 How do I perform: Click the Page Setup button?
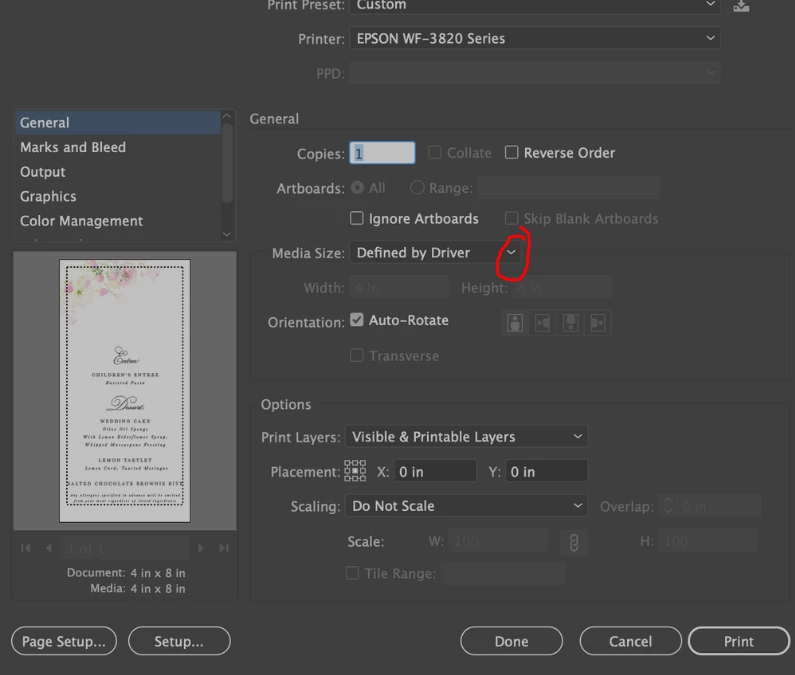[x=64, y=641]
